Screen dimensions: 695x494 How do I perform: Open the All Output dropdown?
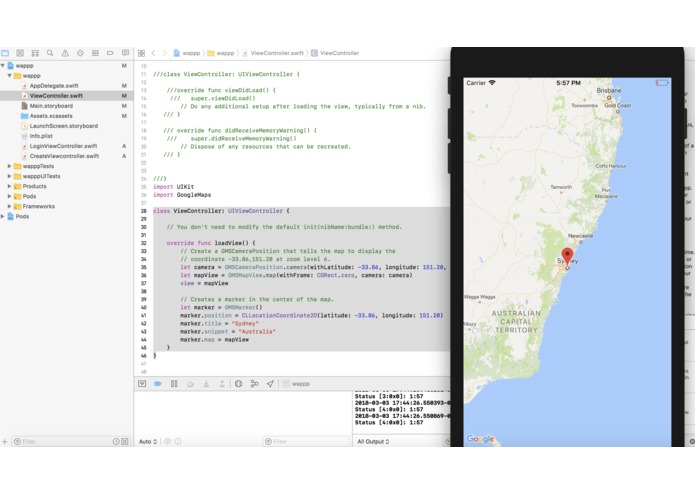pos(373,442)
